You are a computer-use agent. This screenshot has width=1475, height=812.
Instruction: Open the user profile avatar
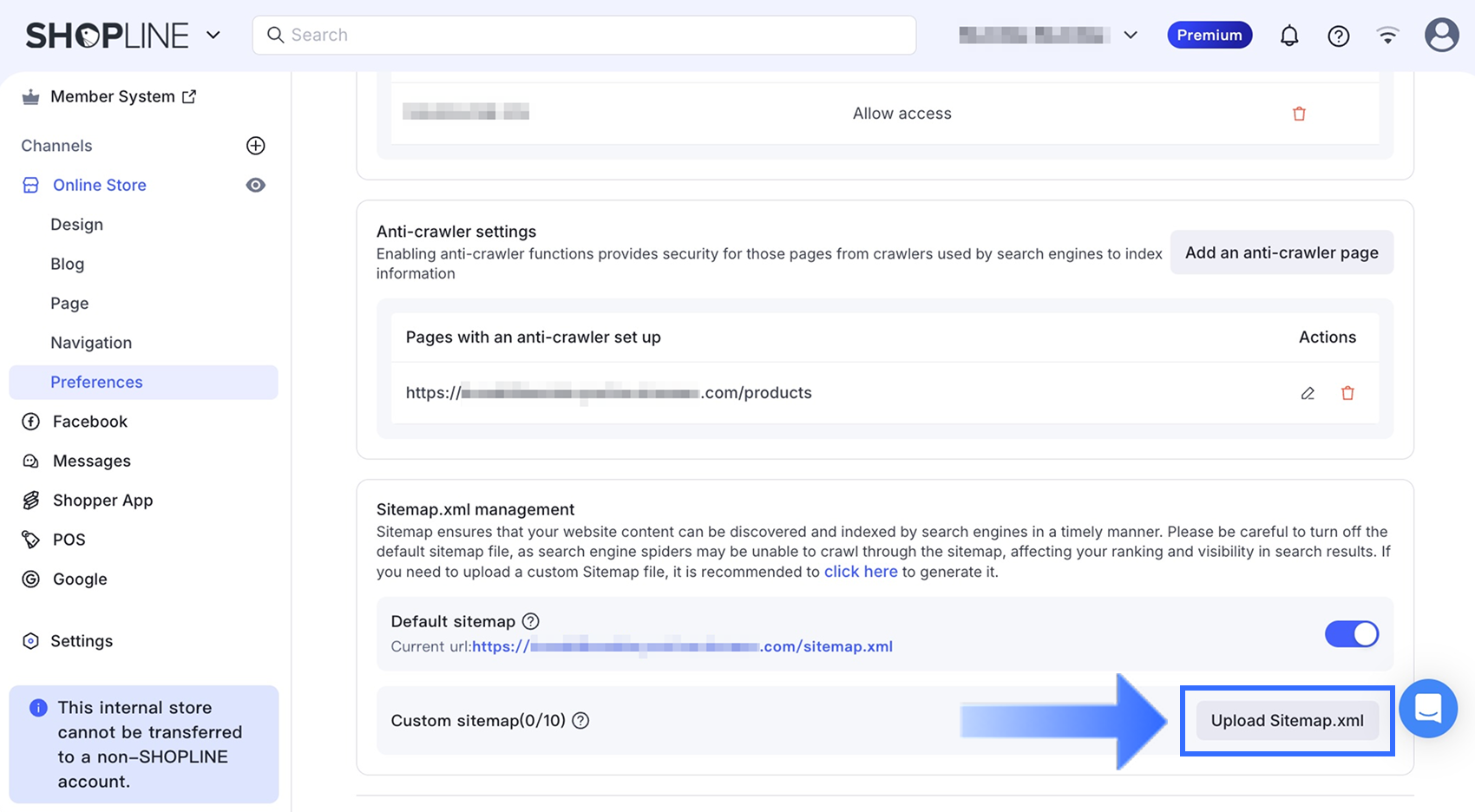pyautogui.click(x=1442, y=36)
